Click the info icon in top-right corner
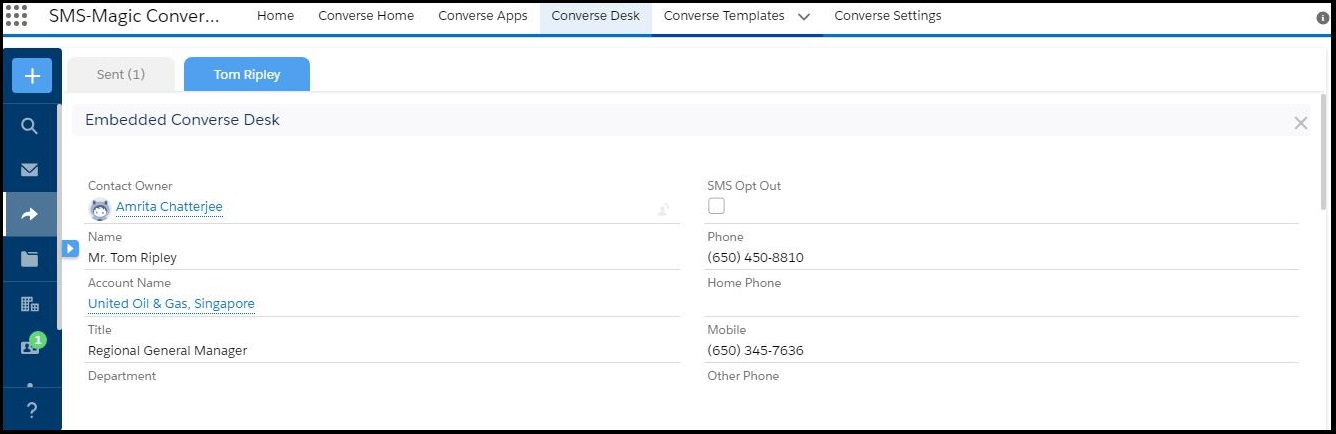 pyautogui.click(x=1323, y=18)
